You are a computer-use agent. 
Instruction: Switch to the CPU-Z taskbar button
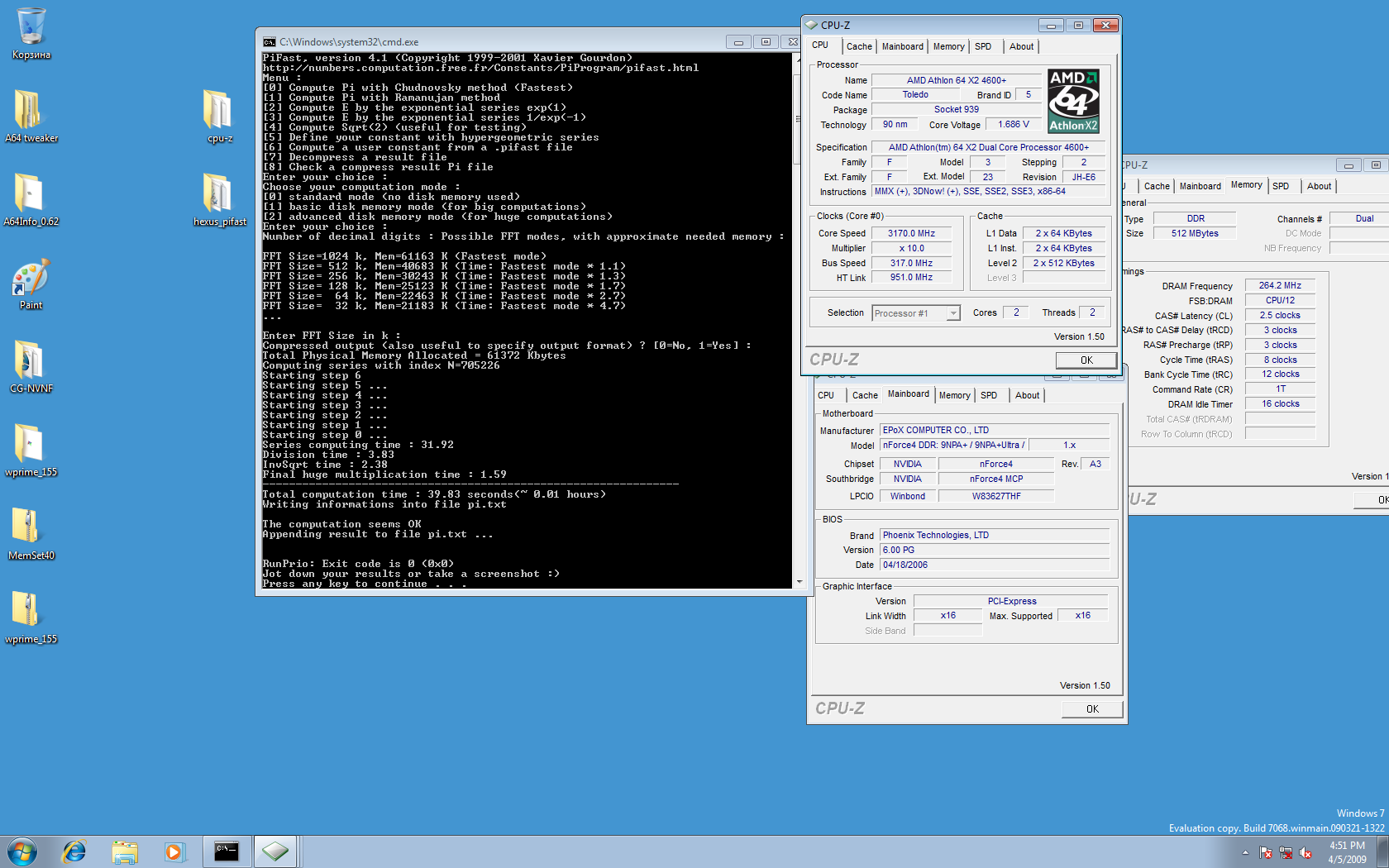275,851
